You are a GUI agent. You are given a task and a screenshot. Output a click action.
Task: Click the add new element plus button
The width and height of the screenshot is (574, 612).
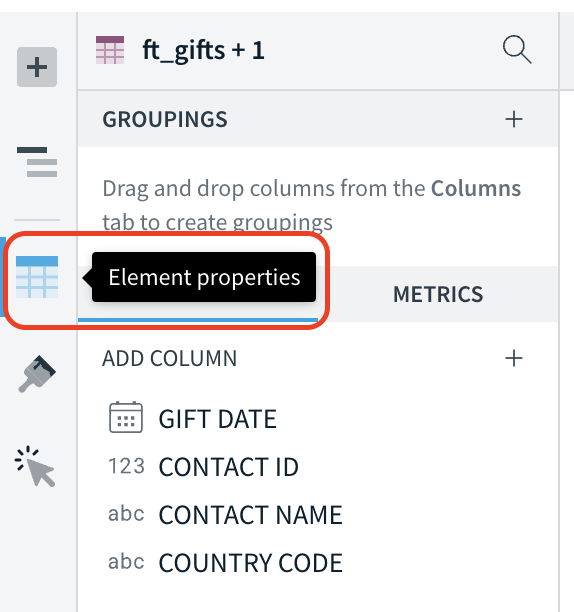[37, 67]
